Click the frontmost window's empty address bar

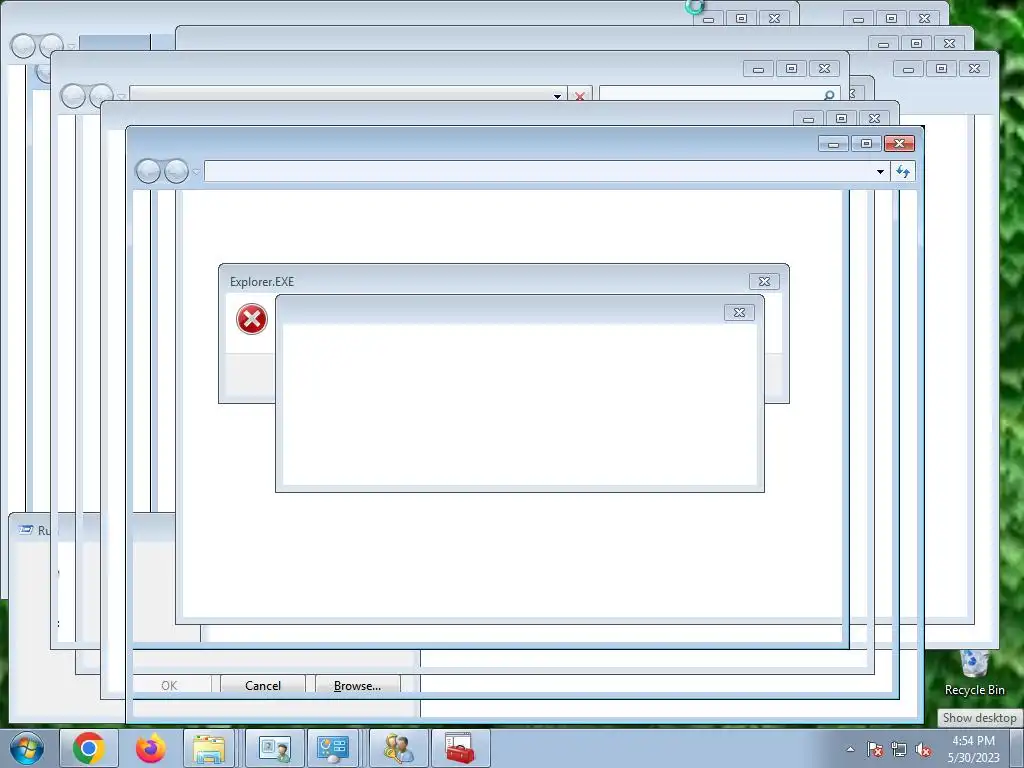coord(539,172)
